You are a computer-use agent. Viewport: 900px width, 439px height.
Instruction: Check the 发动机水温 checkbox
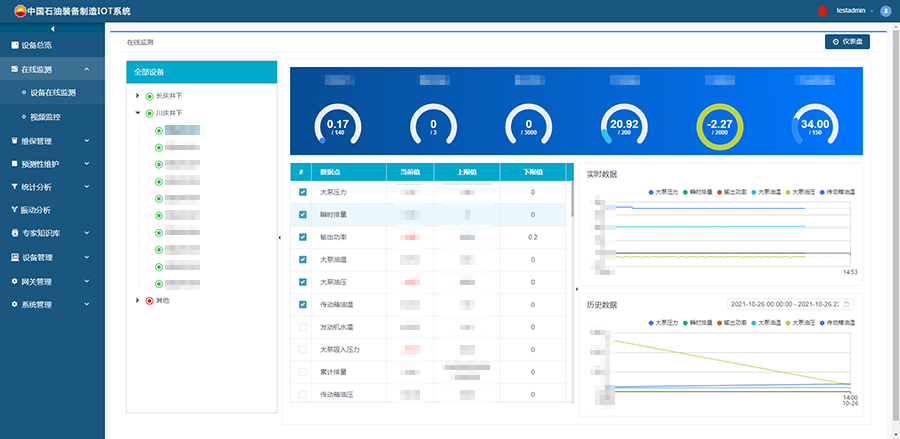coord(302,327)
